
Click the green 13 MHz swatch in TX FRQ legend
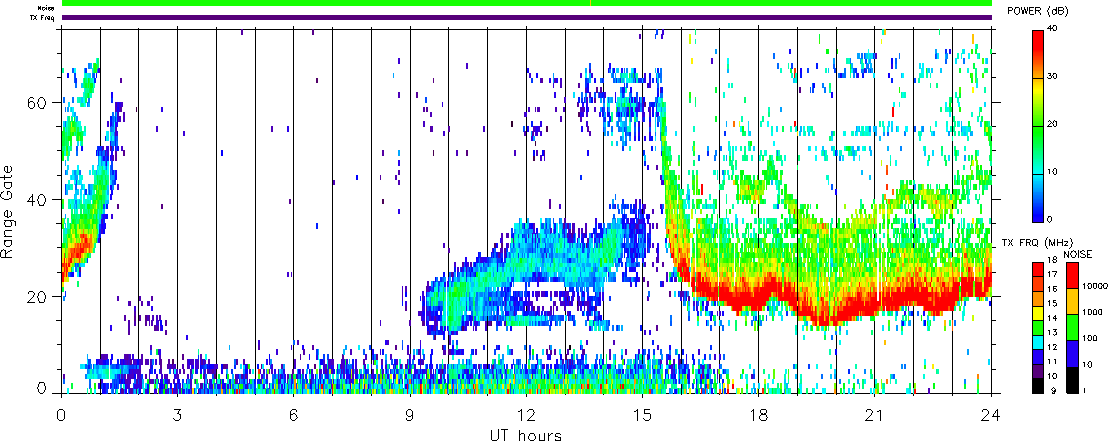click(x=1038, y=328)
